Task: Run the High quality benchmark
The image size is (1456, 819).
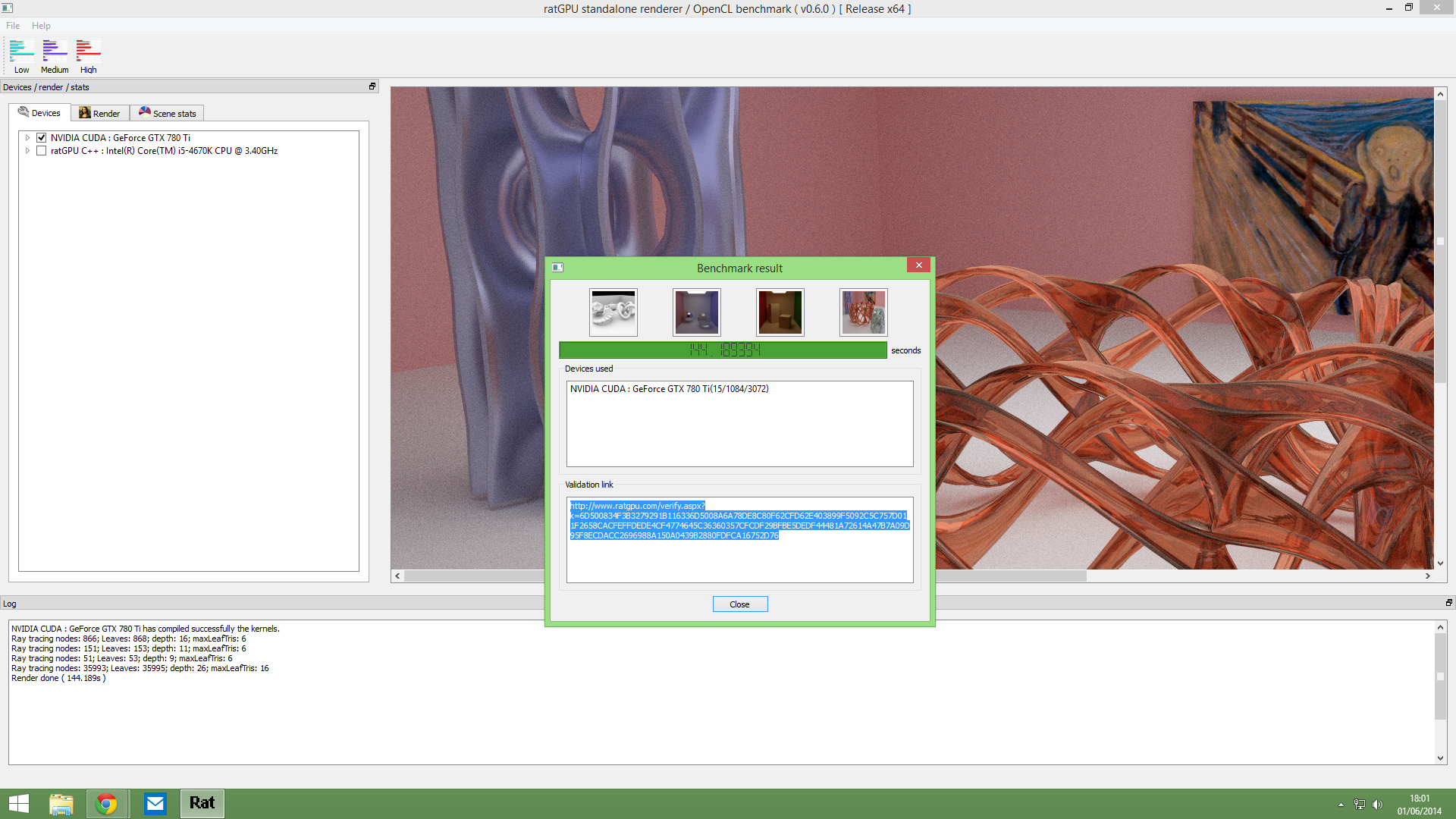Action: [x=88, y=56]
